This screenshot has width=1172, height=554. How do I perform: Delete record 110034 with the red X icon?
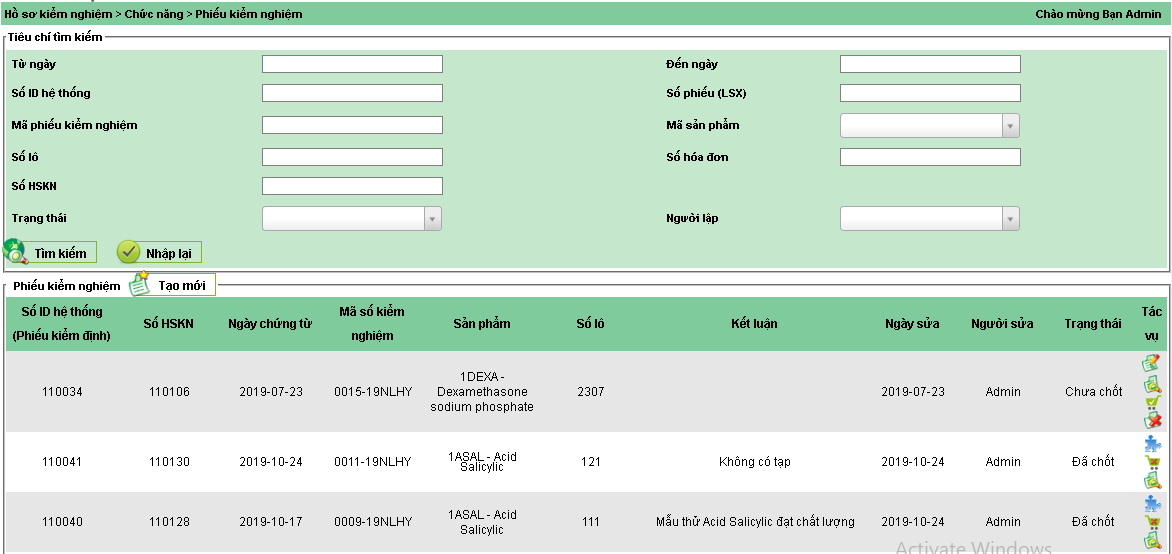tap(1152, 420)
